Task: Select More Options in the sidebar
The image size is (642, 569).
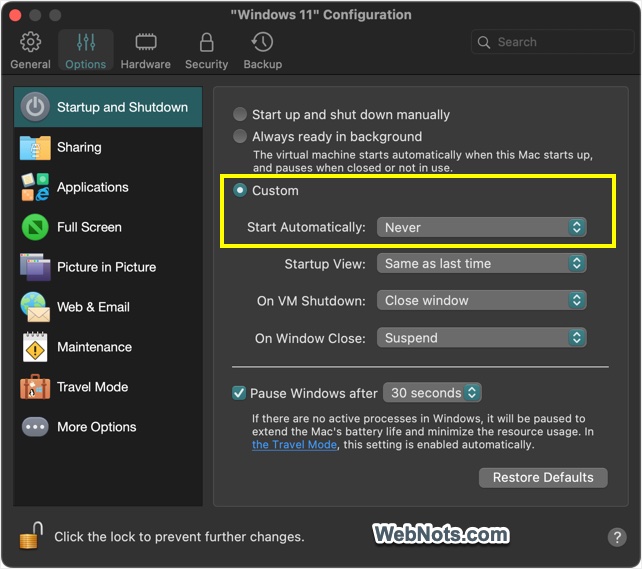Action: pos(108,427)
